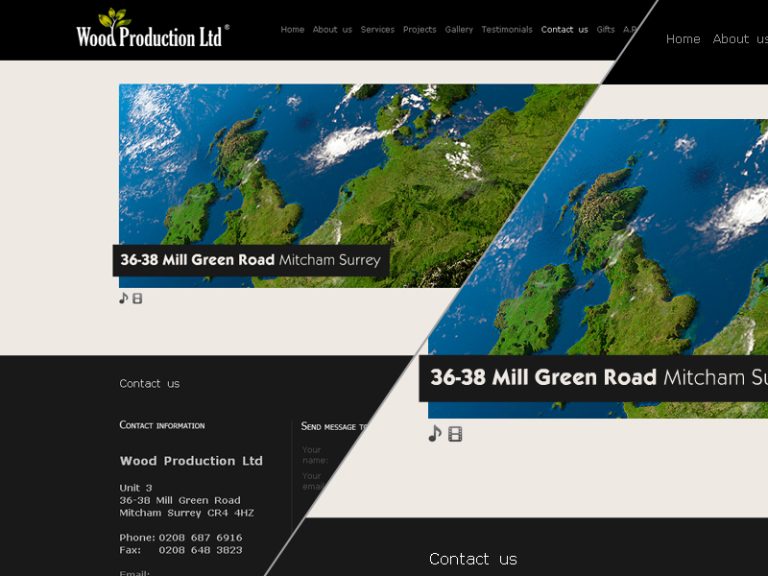
Task: Click the 'Contact information' heading
Action: [162, 425]
